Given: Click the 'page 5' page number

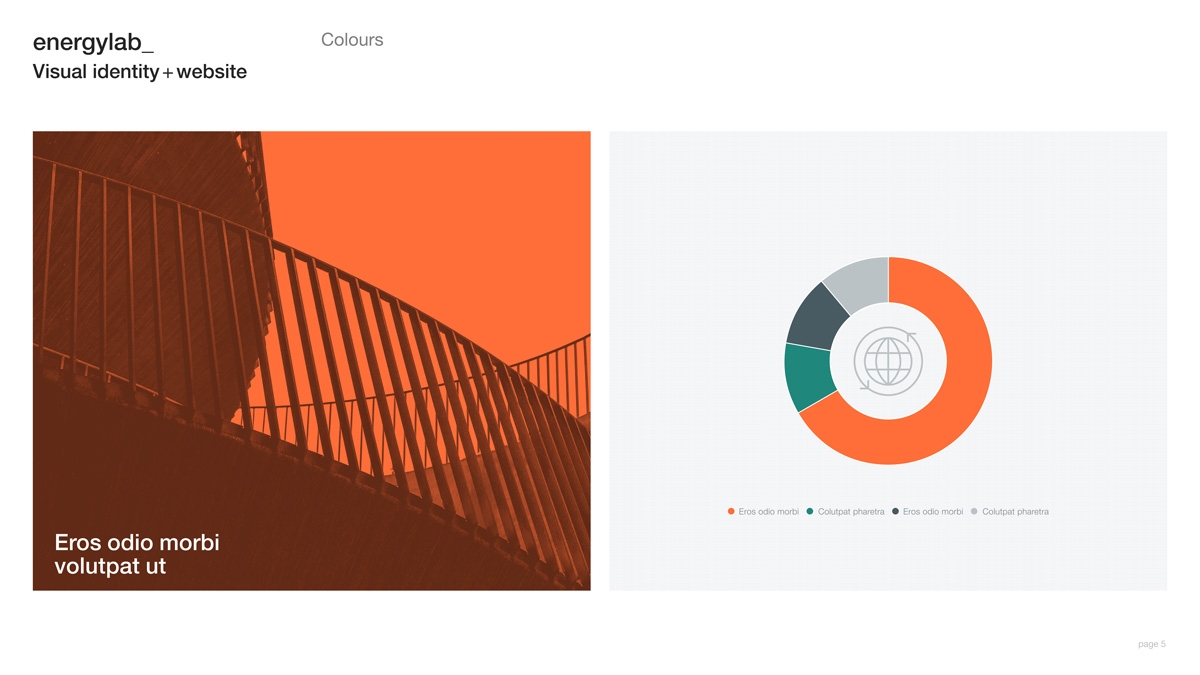Looking at the screenshot, I should (x=1151, y=644).
